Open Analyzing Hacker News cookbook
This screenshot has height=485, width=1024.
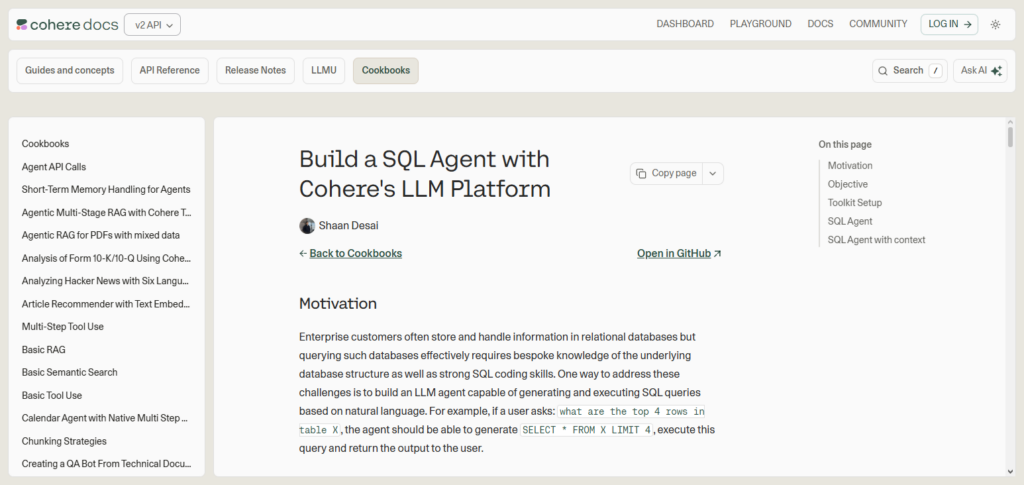click(106, 281)
